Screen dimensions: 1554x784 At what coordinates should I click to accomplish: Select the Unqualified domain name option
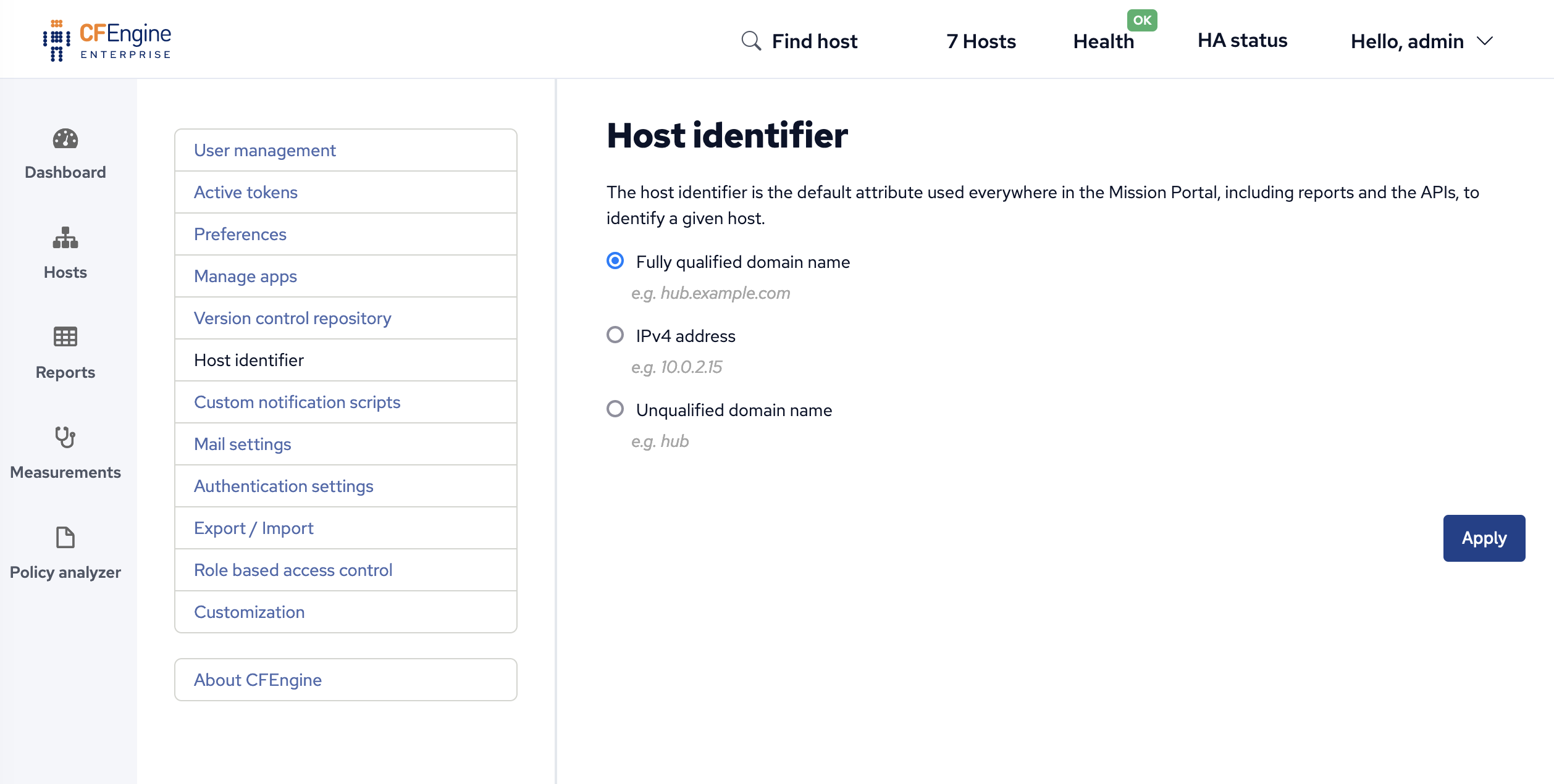[x=615, y=409]
